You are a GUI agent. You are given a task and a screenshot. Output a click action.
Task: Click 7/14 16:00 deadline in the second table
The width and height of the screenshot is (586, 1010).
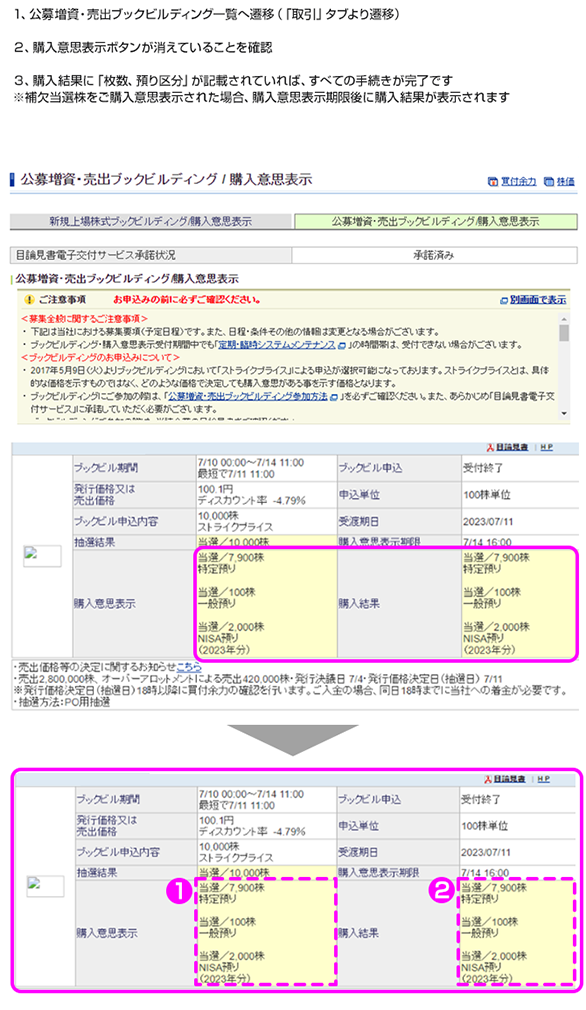click(486, 873)
